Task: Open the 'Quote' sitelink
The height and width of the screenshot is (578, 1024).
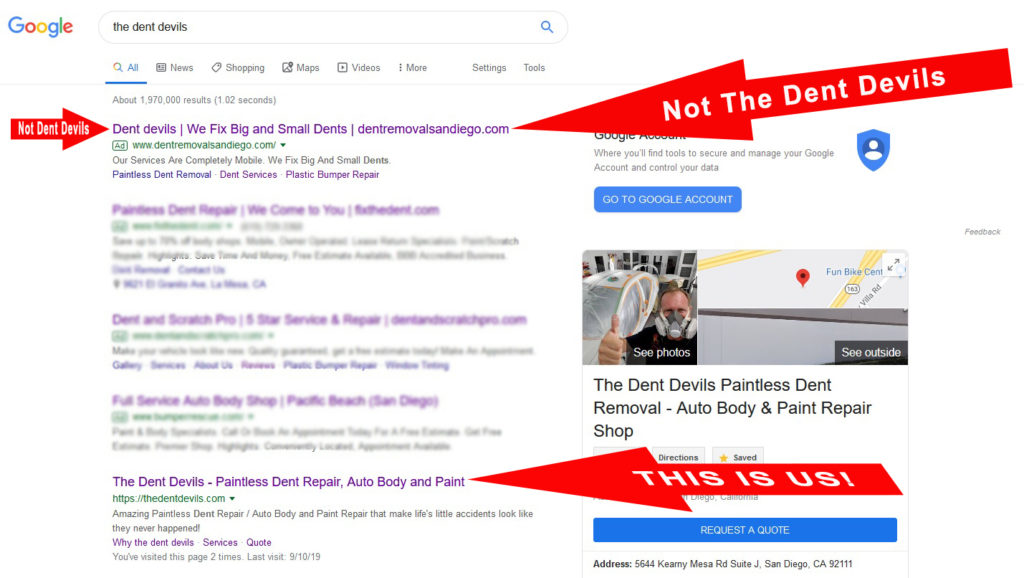Action: [259, 543]
